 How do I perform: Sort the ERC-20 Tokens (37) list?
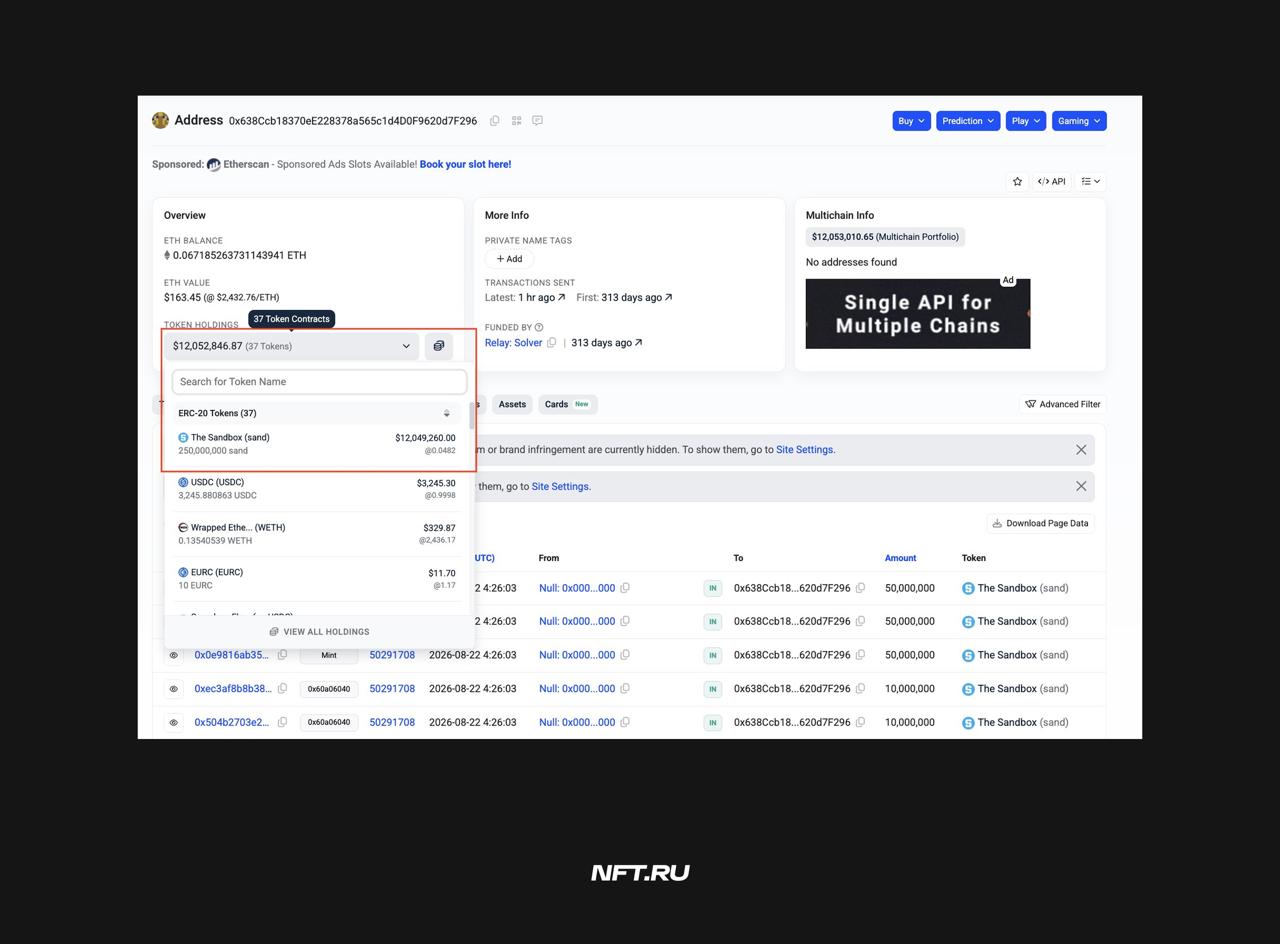pyautogui.click(x=447, y=413)
